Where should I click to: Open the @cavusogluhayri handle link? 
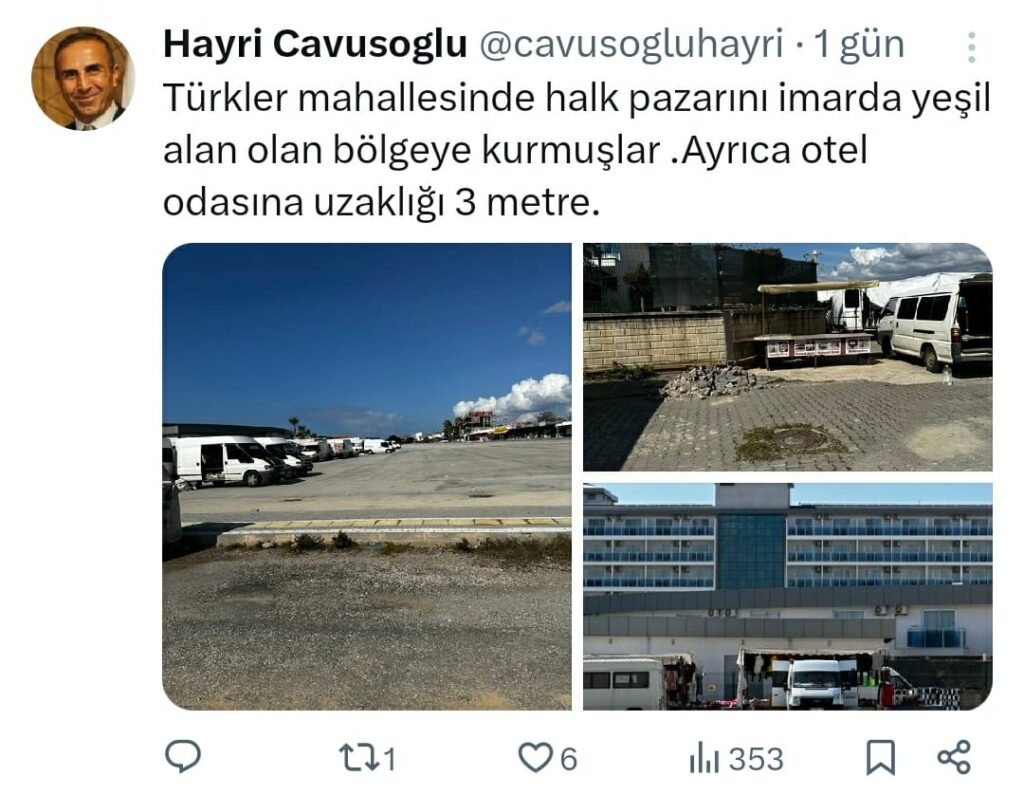coord(631,45)
